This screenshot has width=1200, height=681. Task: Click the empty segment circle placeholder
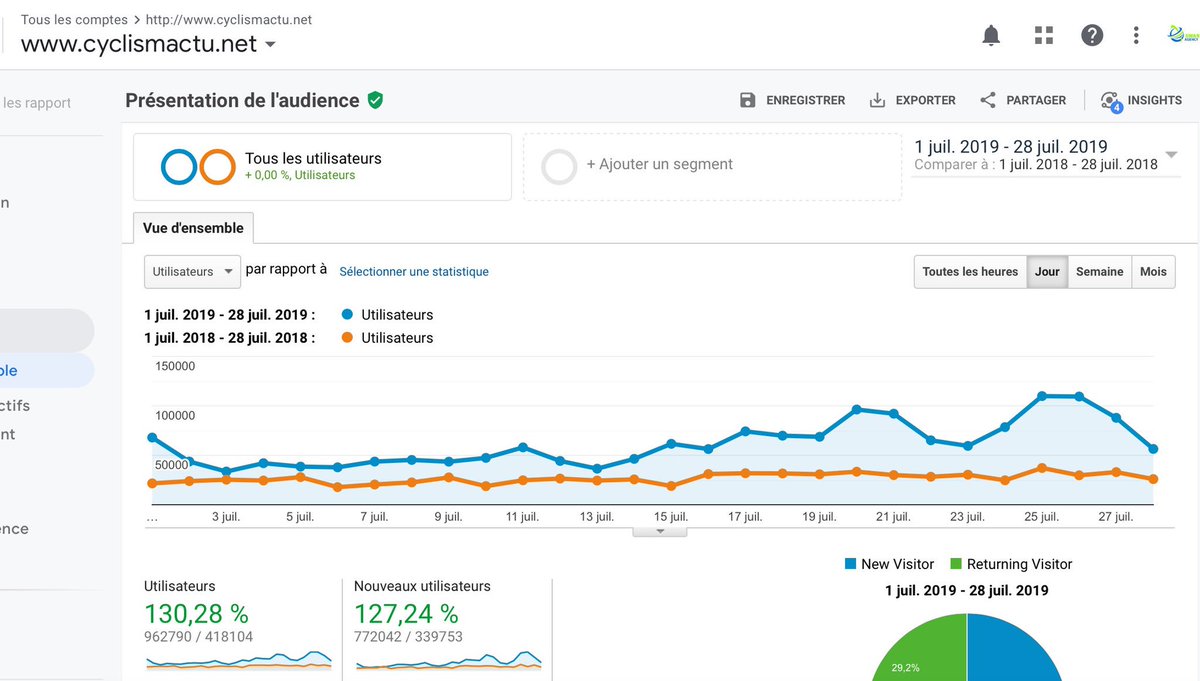(x=559, y=167)
